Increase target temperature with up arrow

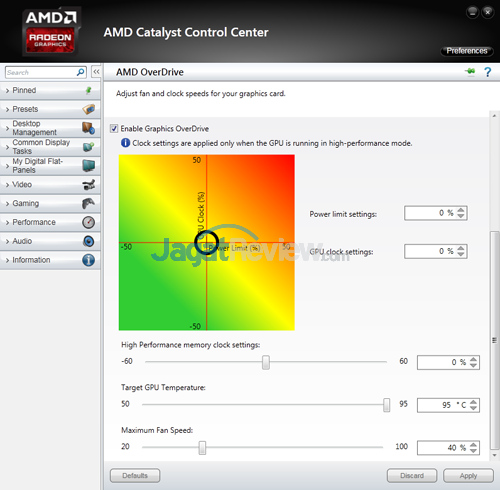[473, 402]
